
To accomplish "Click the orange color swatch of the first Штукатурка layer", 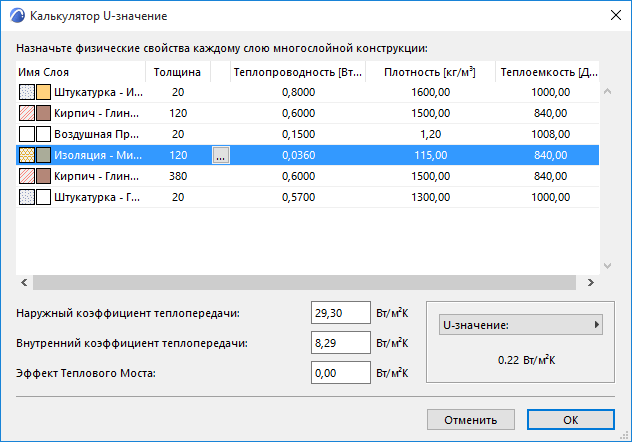I will click(x=43, y=93).
